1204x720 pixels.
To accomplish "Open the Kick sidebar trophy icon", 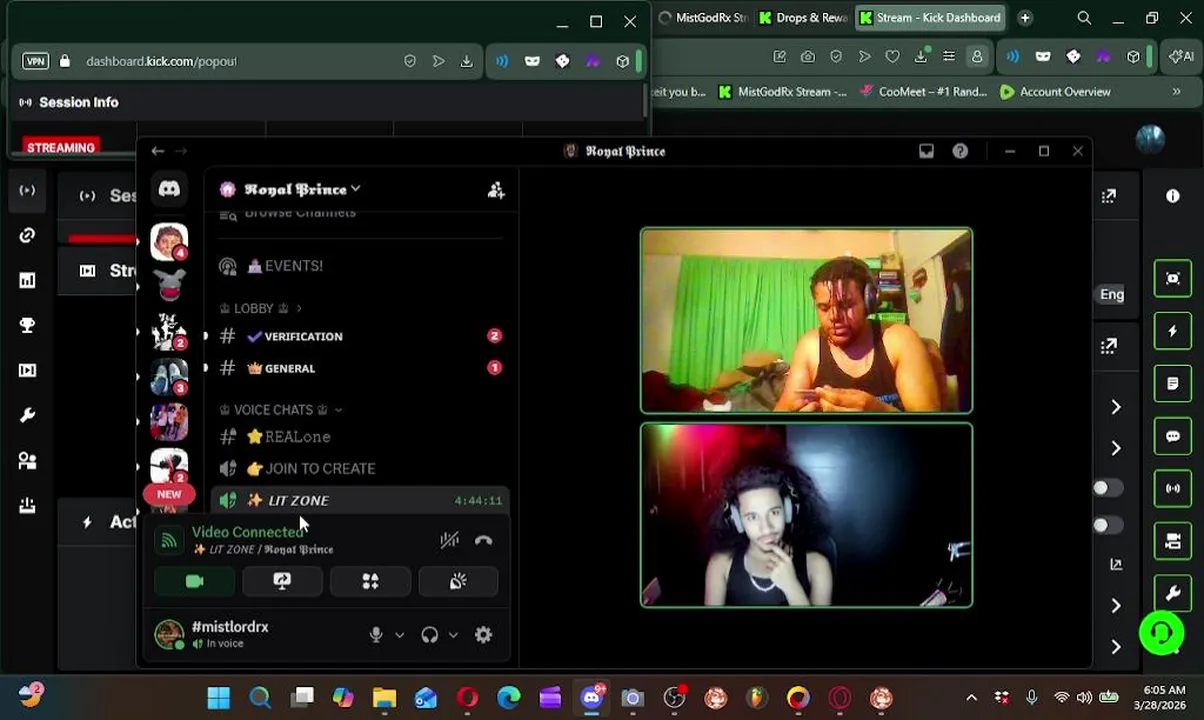I will [27, 326].
